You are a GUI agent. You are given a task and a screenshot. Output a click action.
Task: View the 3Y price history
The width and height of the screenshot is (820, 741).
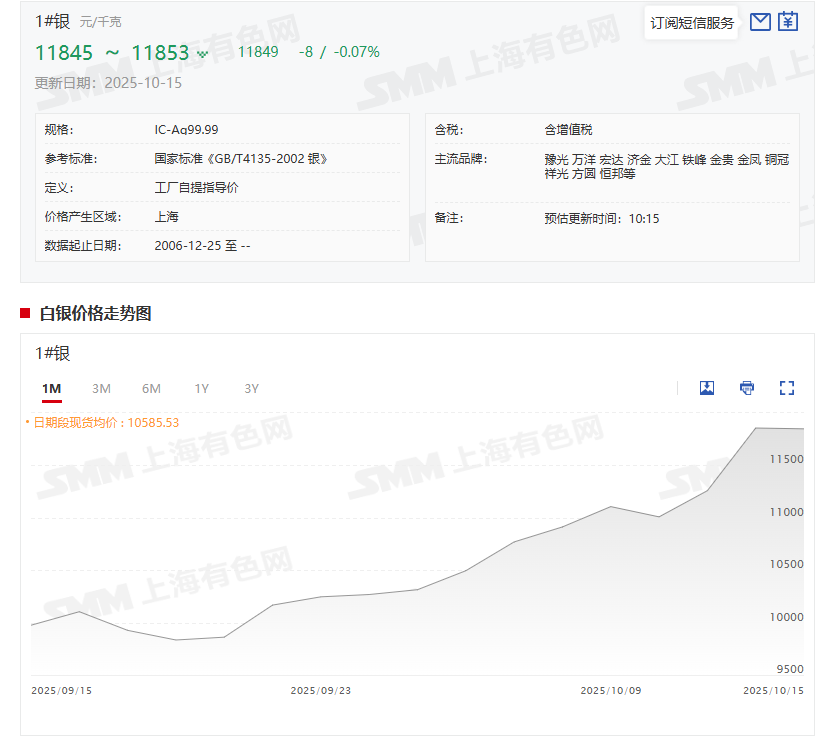(252, 388)
